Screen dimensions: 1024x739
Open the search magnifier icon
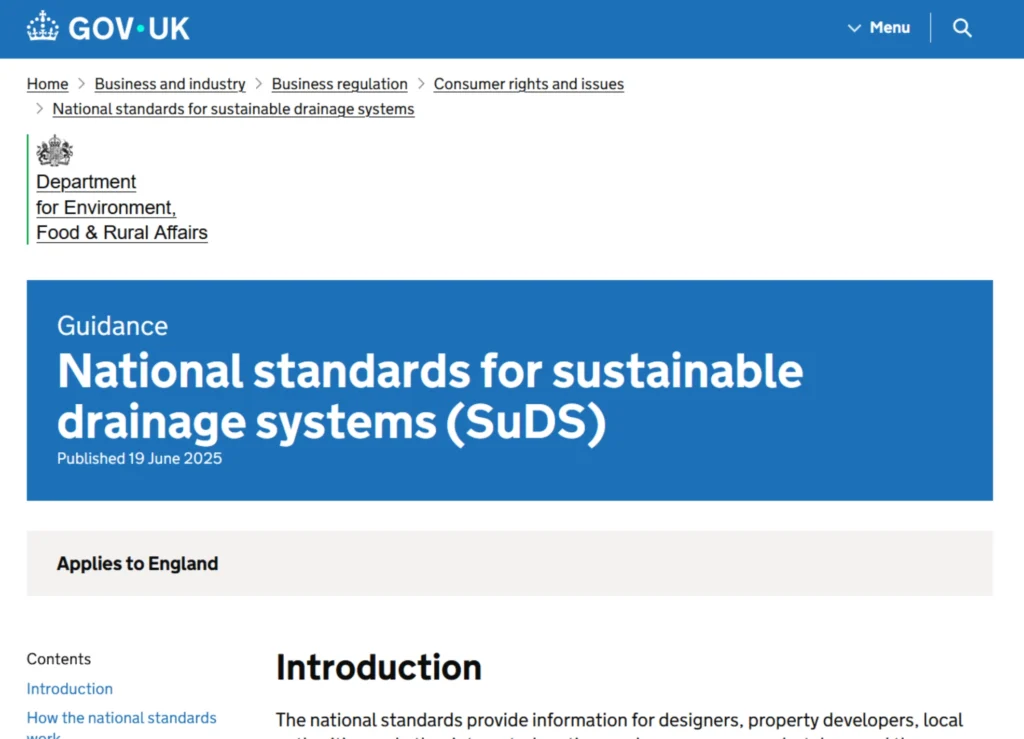[x=962, y=28]
